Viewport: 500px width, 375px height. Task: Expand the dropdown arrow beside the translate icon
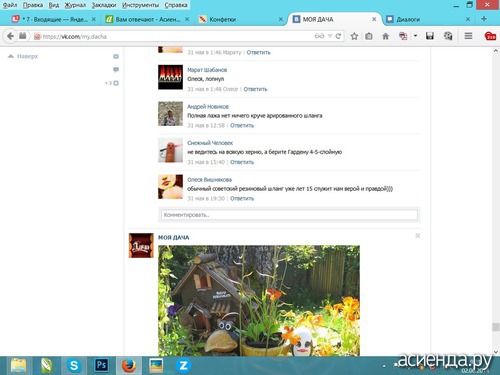(415, 36)
